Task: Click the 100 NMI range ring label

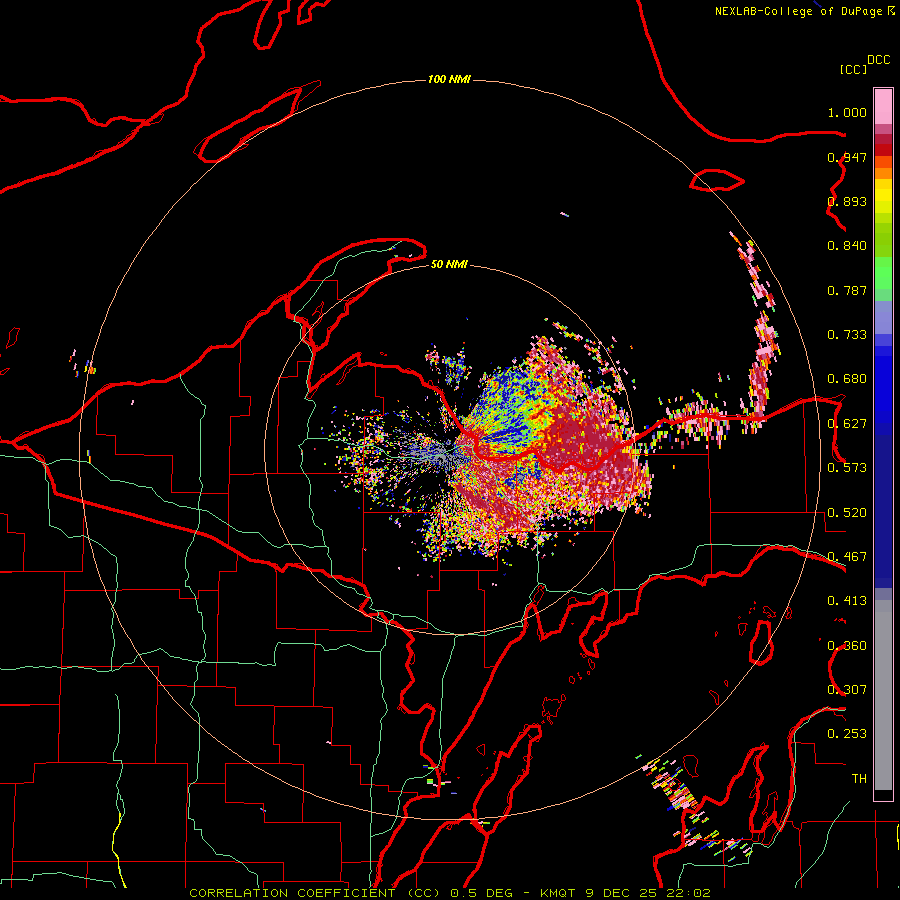Action: tap(449, 79)
